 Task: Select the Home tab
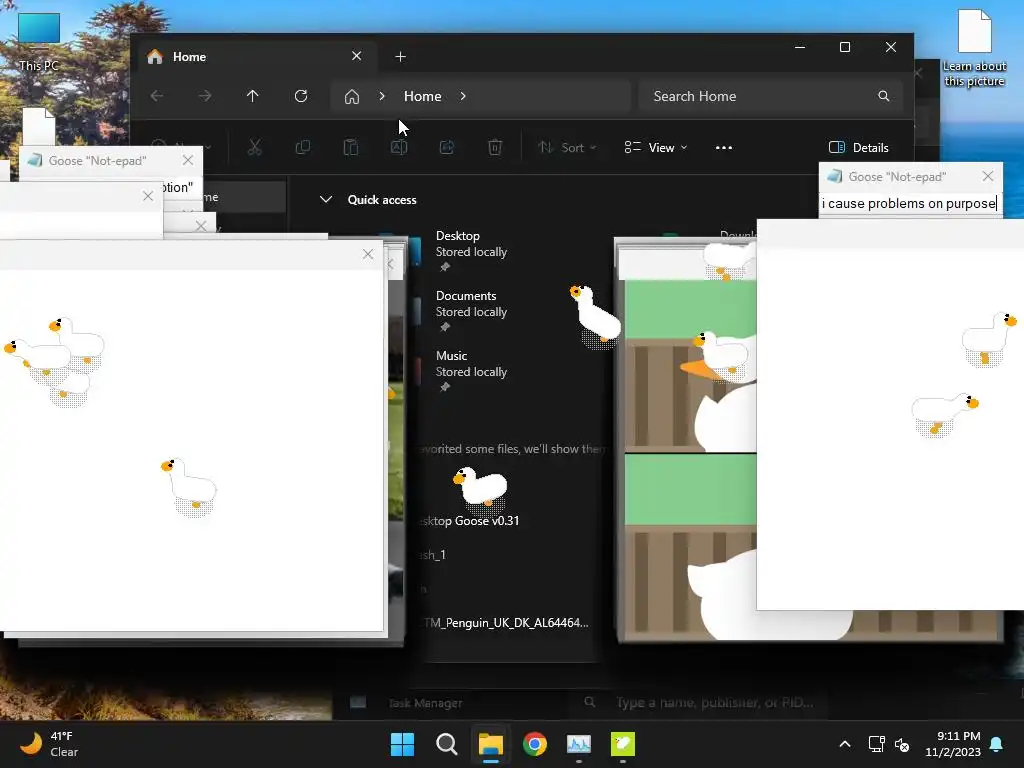click(255, 57)
